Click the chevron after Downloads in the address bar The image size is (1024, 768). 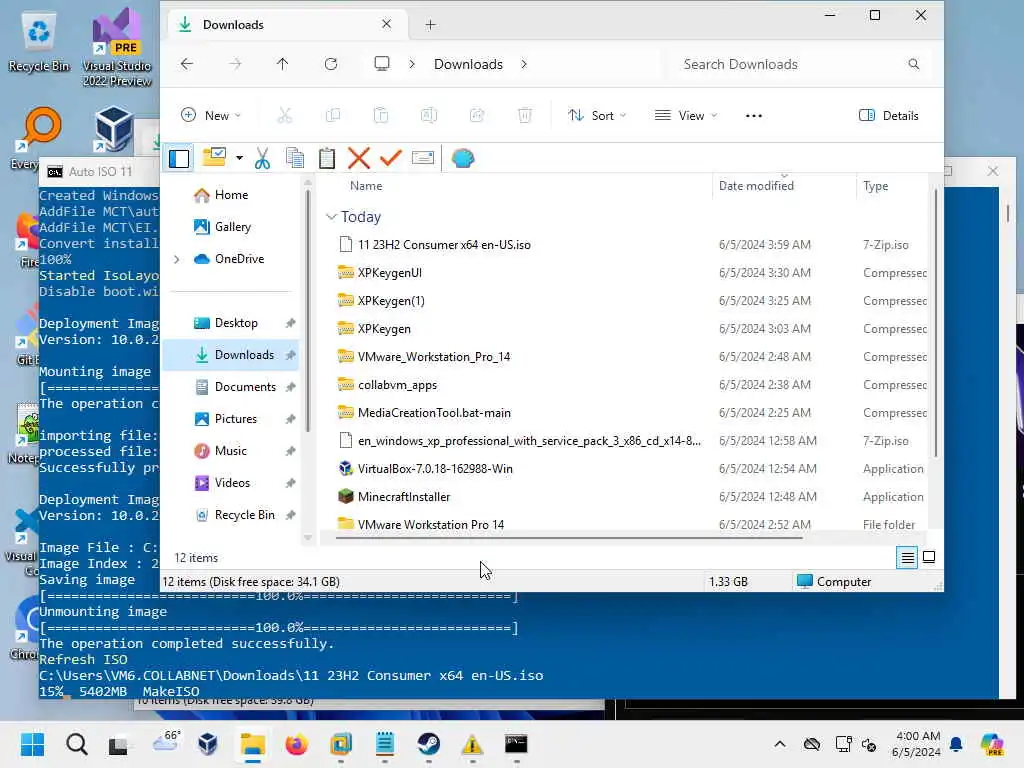pos(524,64)
